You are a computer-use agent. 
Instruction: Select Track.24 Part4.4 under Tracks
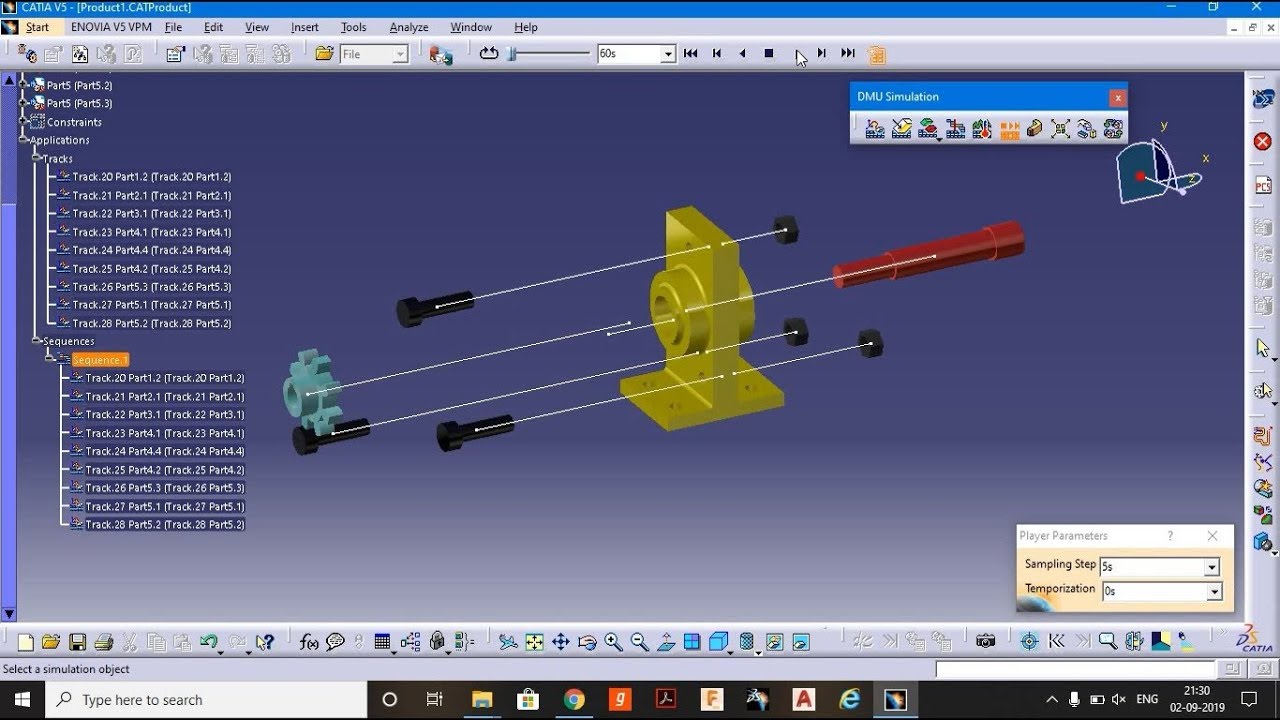[x=152, y=250]
